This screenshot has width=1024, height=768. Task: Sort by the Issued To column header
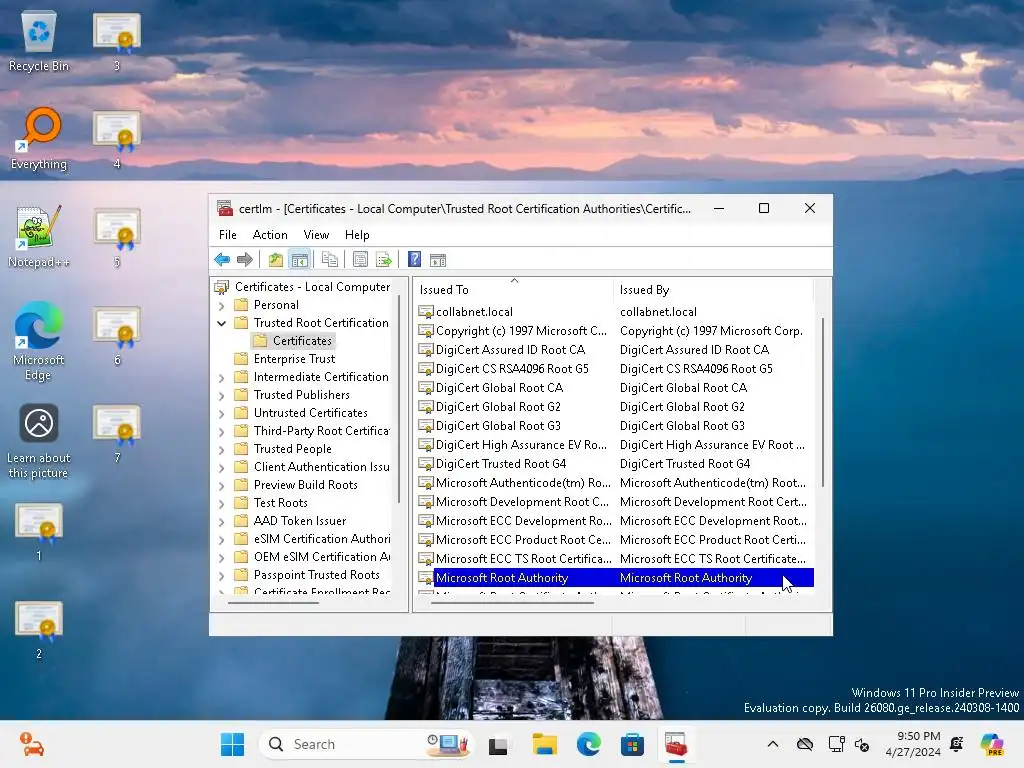pyautogui.click(x=514, y=289)
